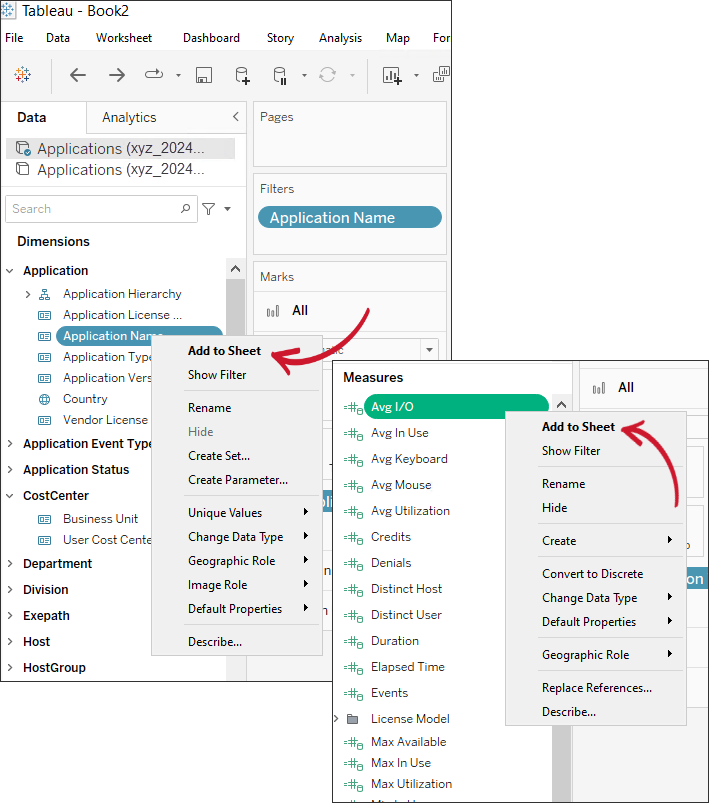Click the Save disk icon

(x=204, y=75)
